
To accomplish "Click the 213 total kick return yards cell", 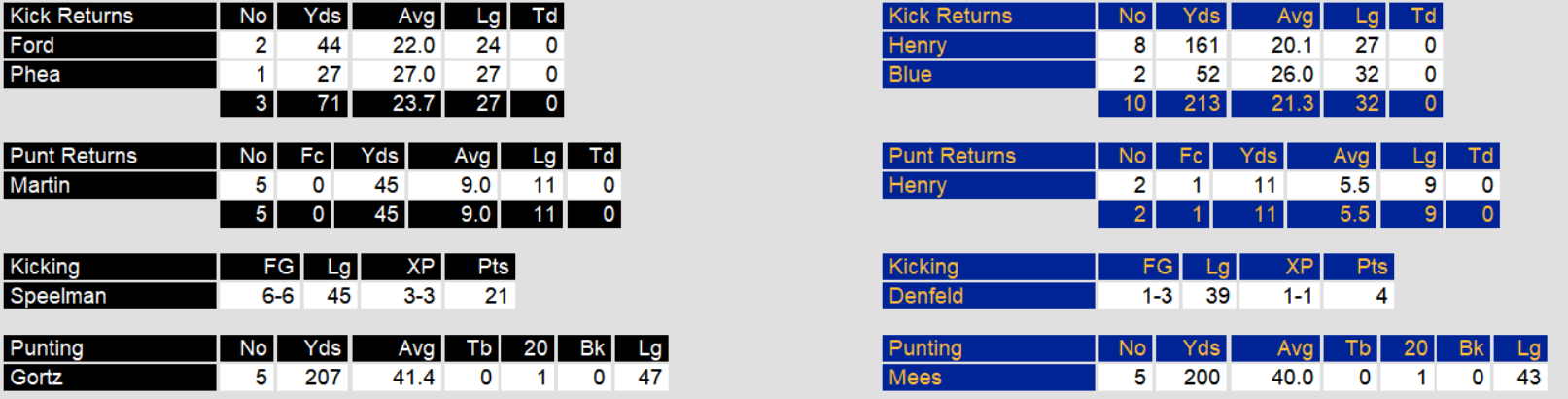I will coord(1189,103).
